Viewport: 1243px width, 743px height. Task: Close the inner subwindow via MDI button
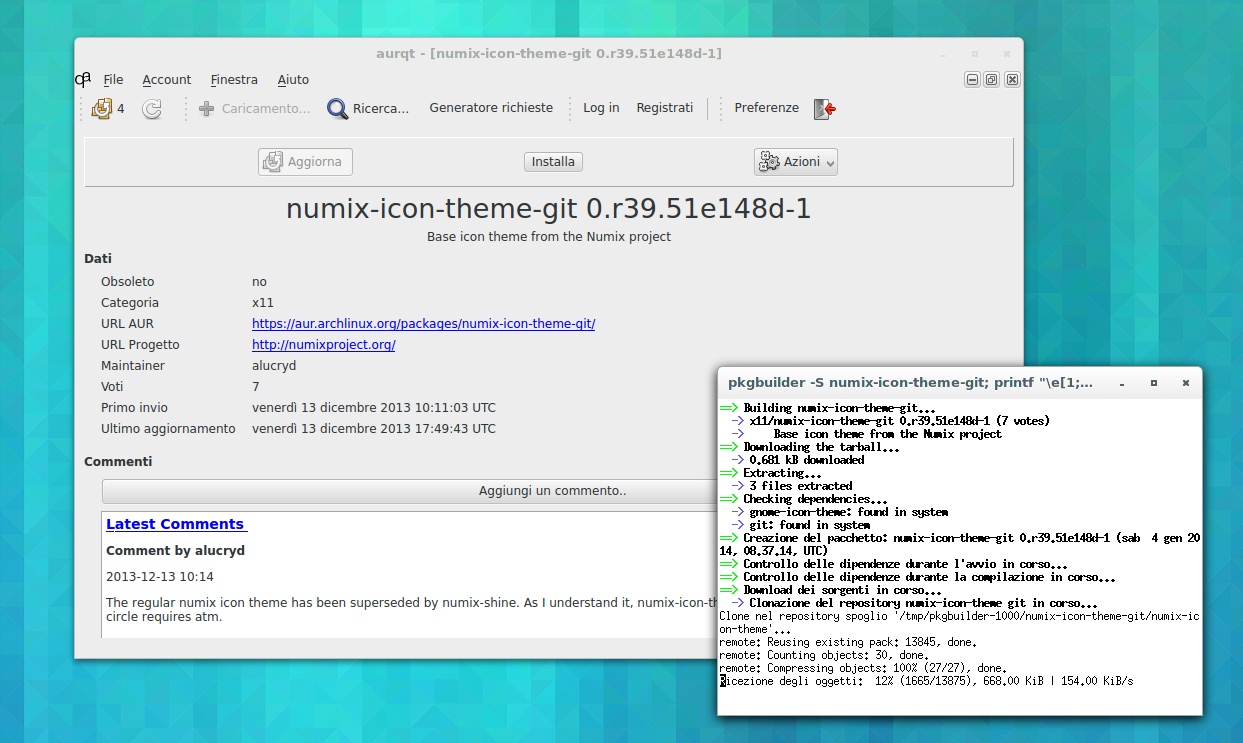tap(1012, 80)
